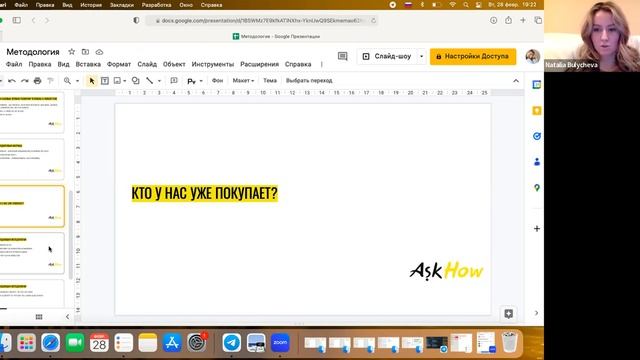Move presentation with the folder icon
This screenshot has width=640, height=360.
coord(85,52)
